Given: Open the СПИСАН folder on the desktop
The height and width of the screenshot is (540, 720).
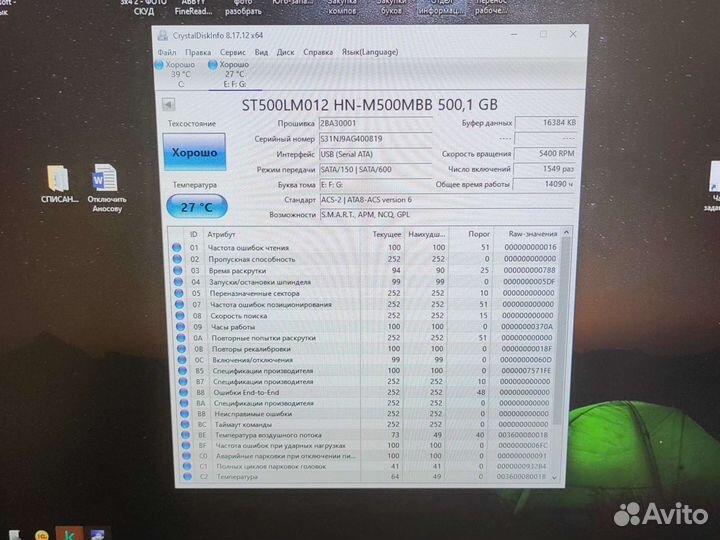Looking at the screenshot, I should coord(57,180).
